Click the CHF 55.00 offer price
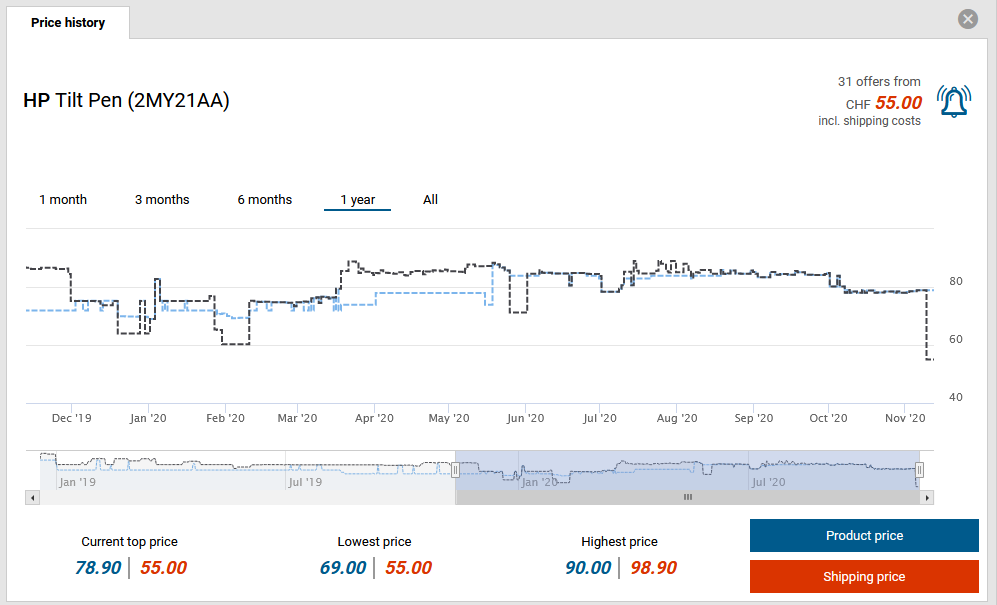The width and height of the screenshot is (997, 605). tap(897, 103)
